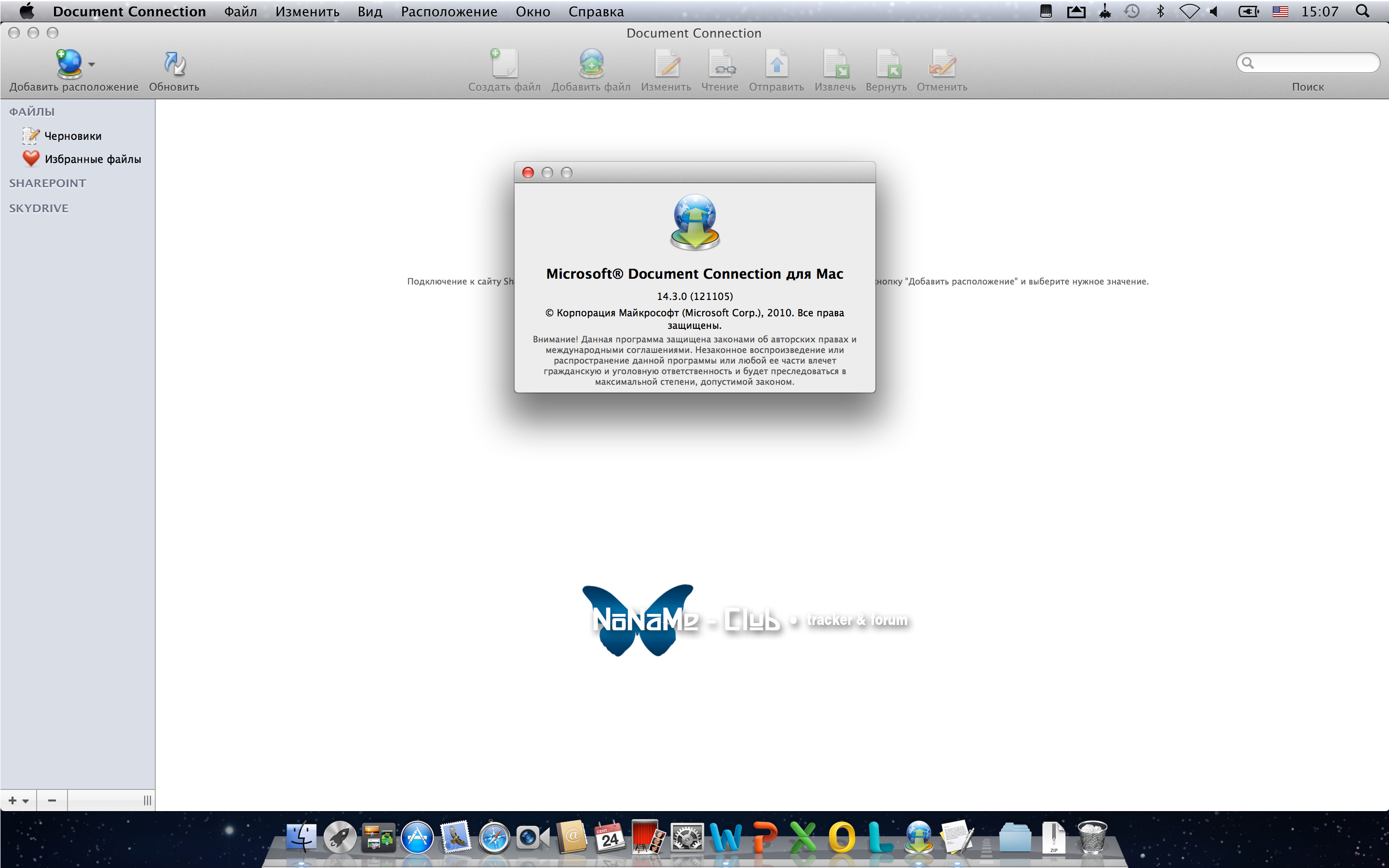Click the Вернуть check-in toolbar icon
This screenshot has height=868, width=1389.
(888, 63)
